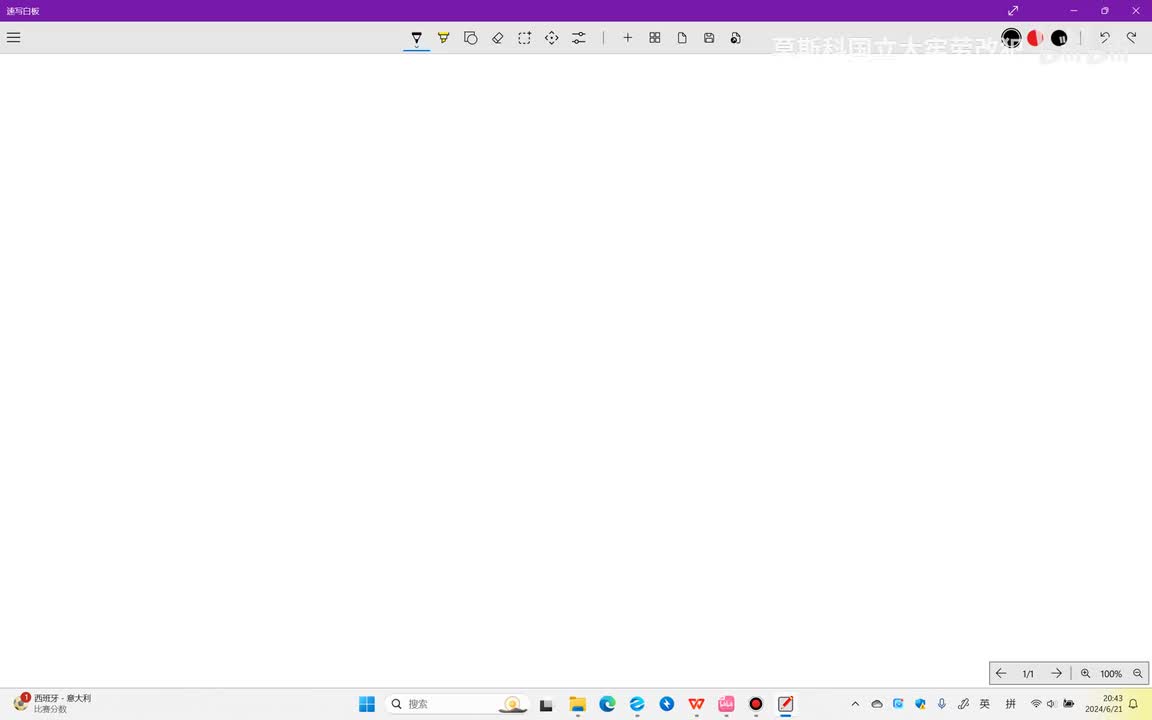Toggle the 拼 input method indicator

pos(1010,704)
